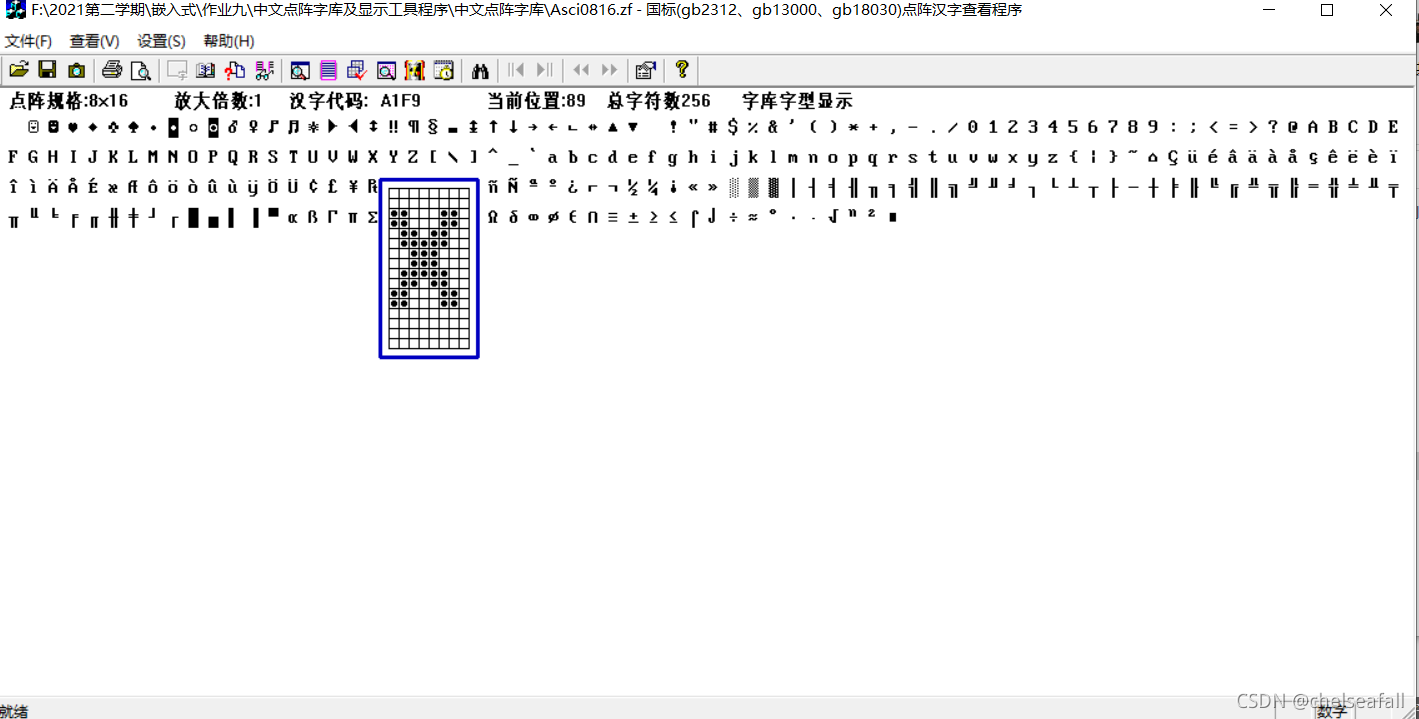Click the properties dialog toolbar icon

pos(645,70)
